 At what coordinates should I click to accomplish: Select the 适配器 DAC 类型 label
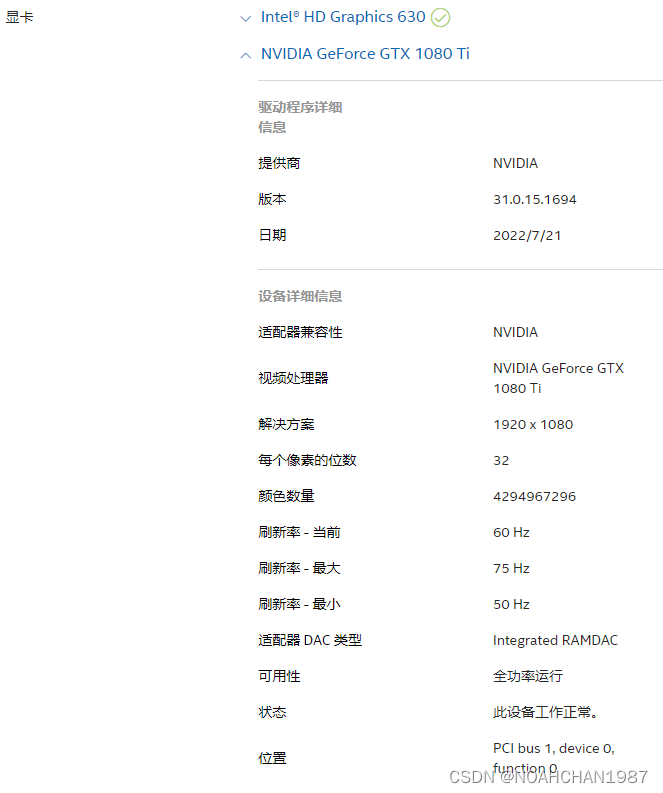point(310,640)
